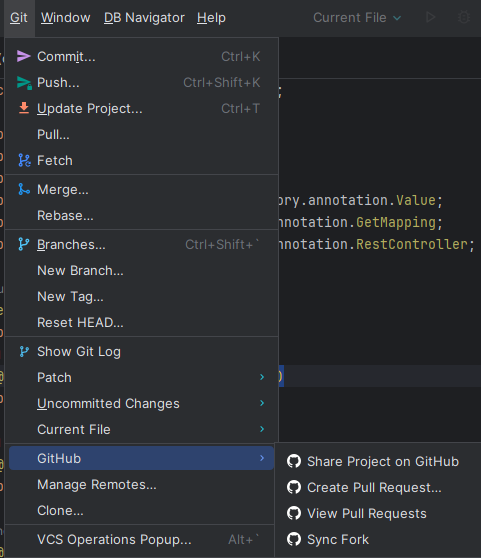This screenshot has height=558, width=481.
Task: Choose View Pull Requests submenu item
Action: 379,513
